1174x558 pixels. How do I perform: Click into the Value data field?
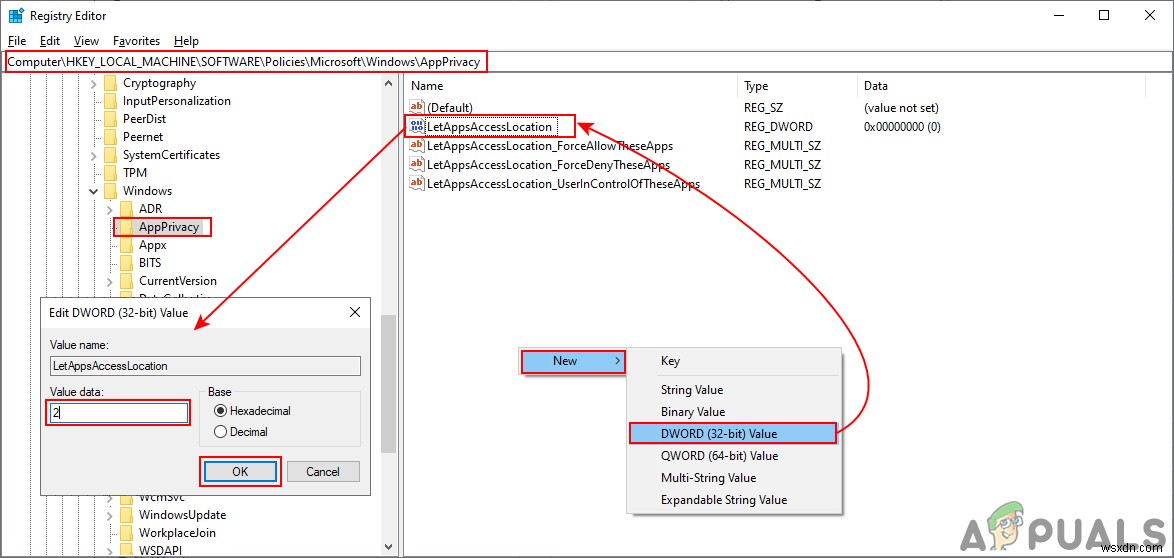118,413
